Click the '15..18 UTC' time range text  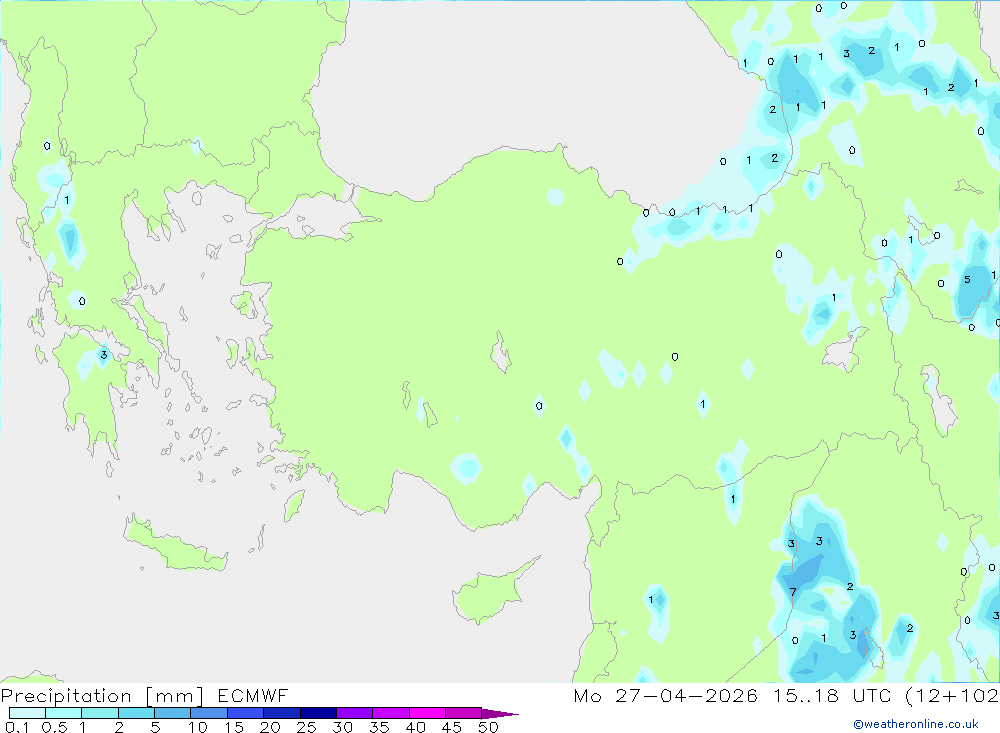point(832,695)
